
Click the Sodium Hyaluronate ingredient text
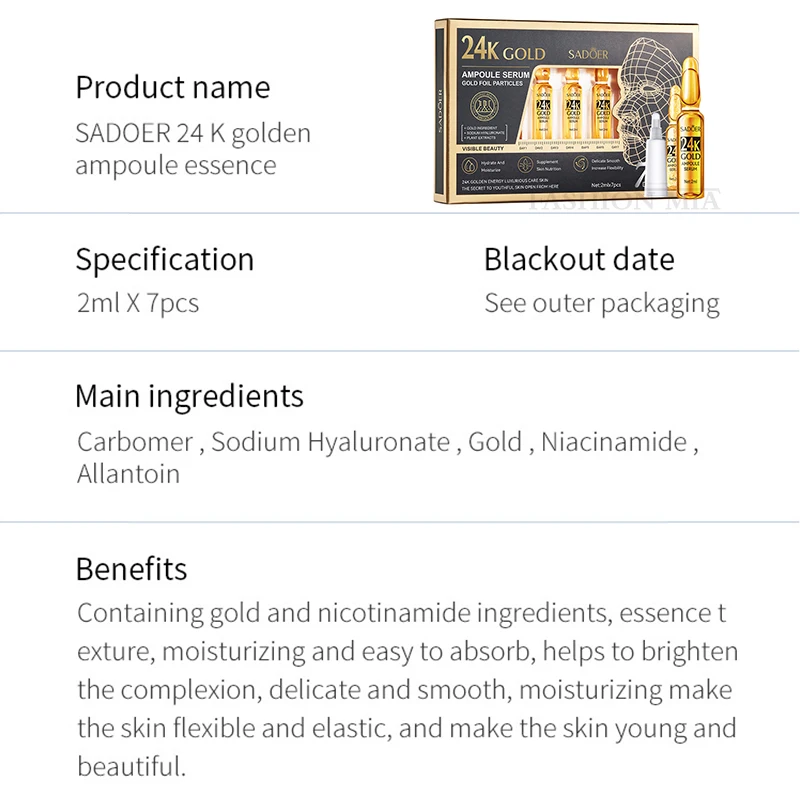tap(331, 442)
